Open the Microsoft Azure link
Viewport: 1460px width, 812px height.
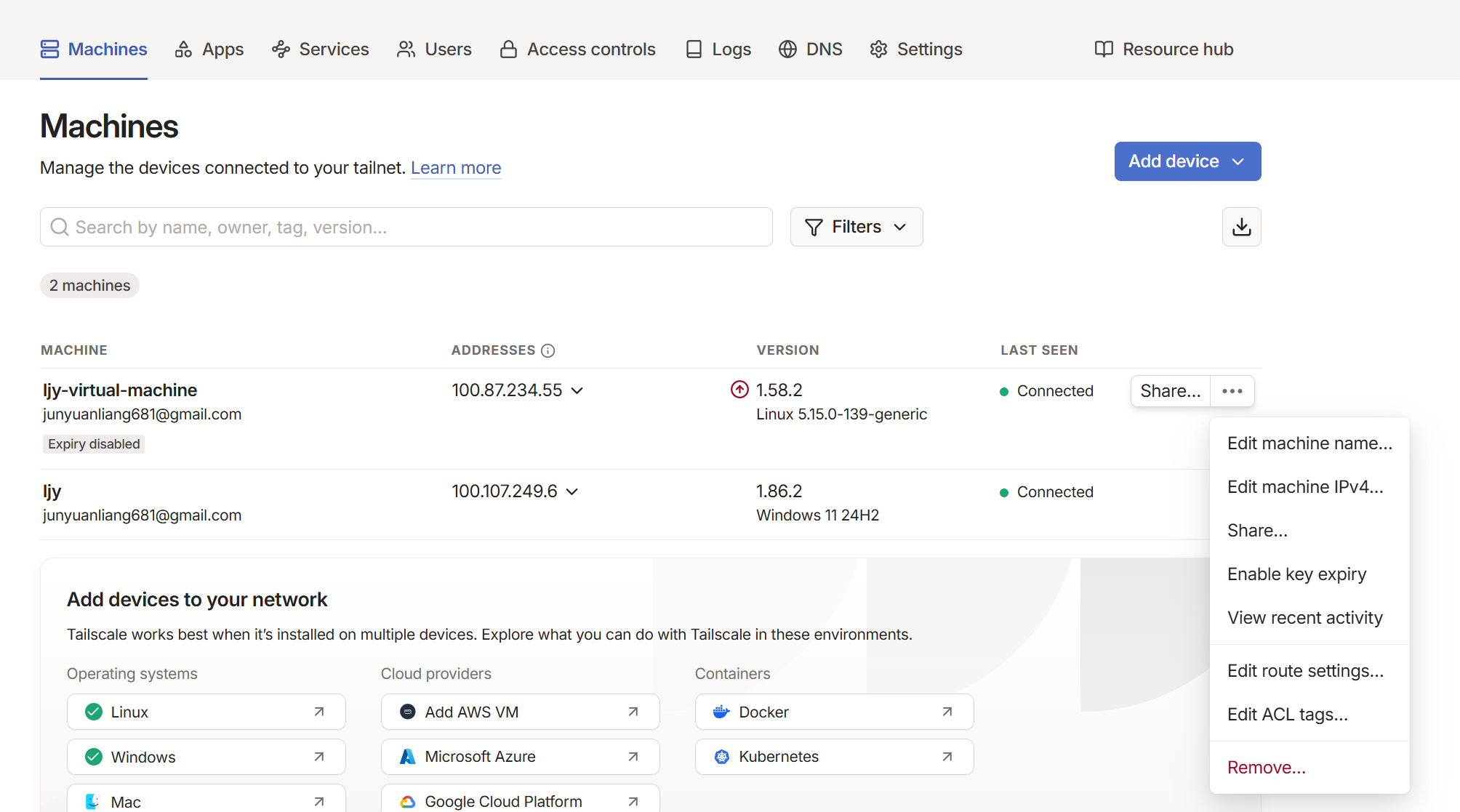click(521, 757)
